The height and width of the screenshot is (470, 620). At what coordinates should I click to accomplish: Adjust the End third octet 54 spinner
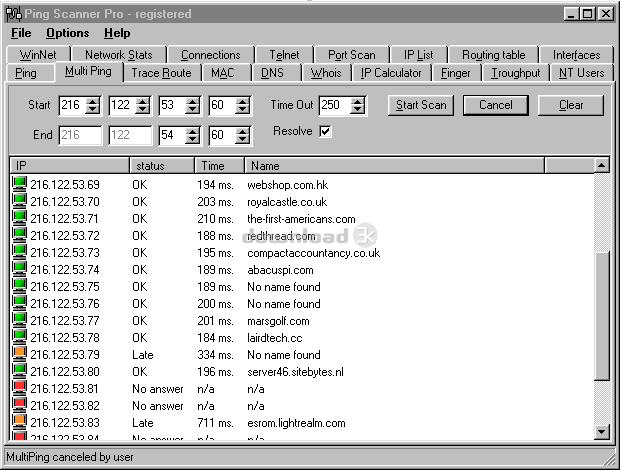[193, 136]
